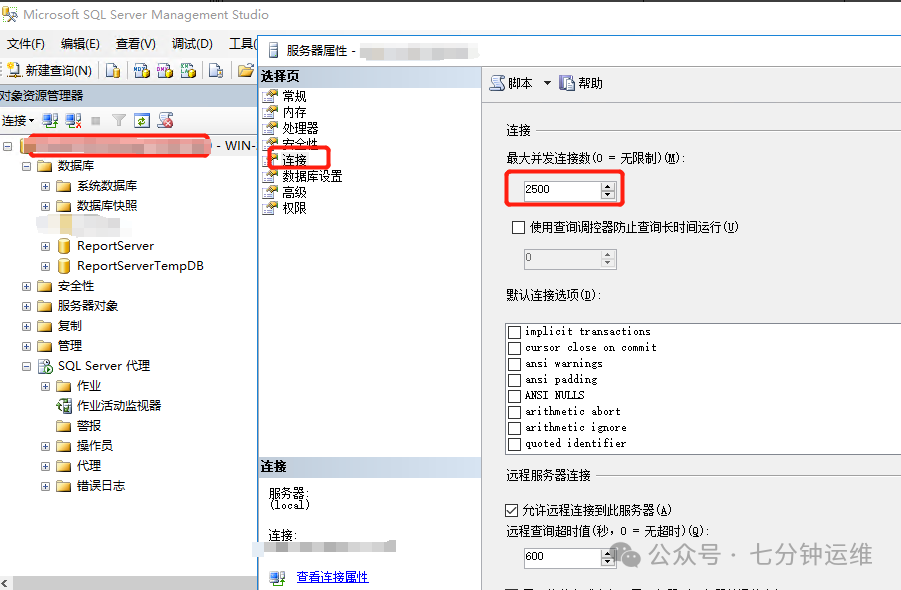Screen dimensions: 901x590
Task: Check the arithmetic abort option
Action: click(x=515, y=412)
